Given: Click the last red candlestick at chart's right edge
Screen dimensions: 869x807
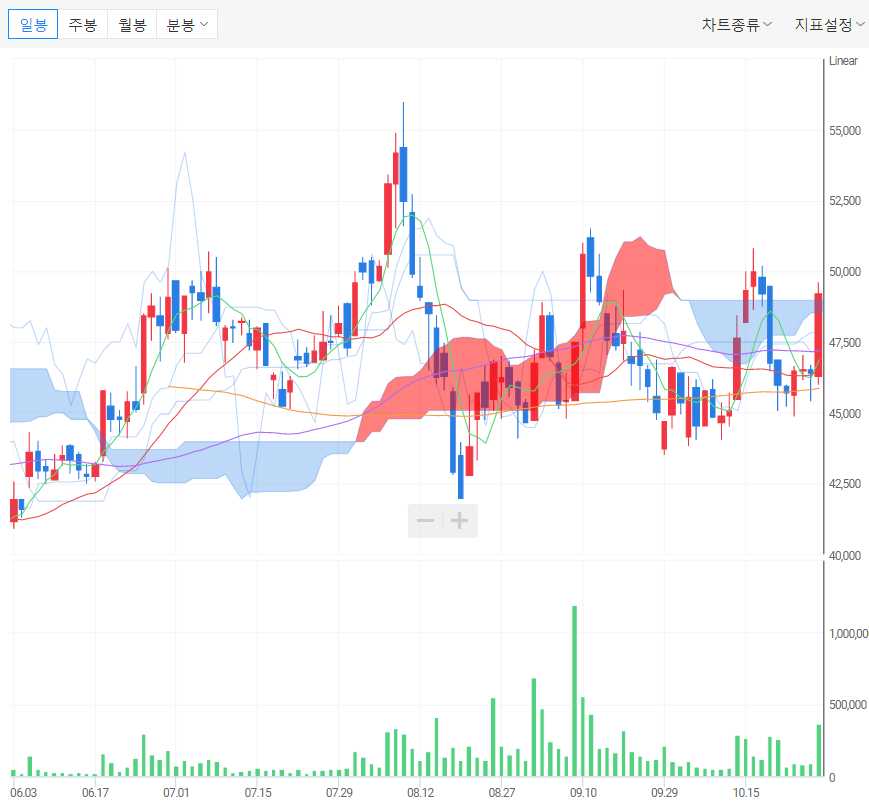Looking at the screenshot, I should point(818,333).
